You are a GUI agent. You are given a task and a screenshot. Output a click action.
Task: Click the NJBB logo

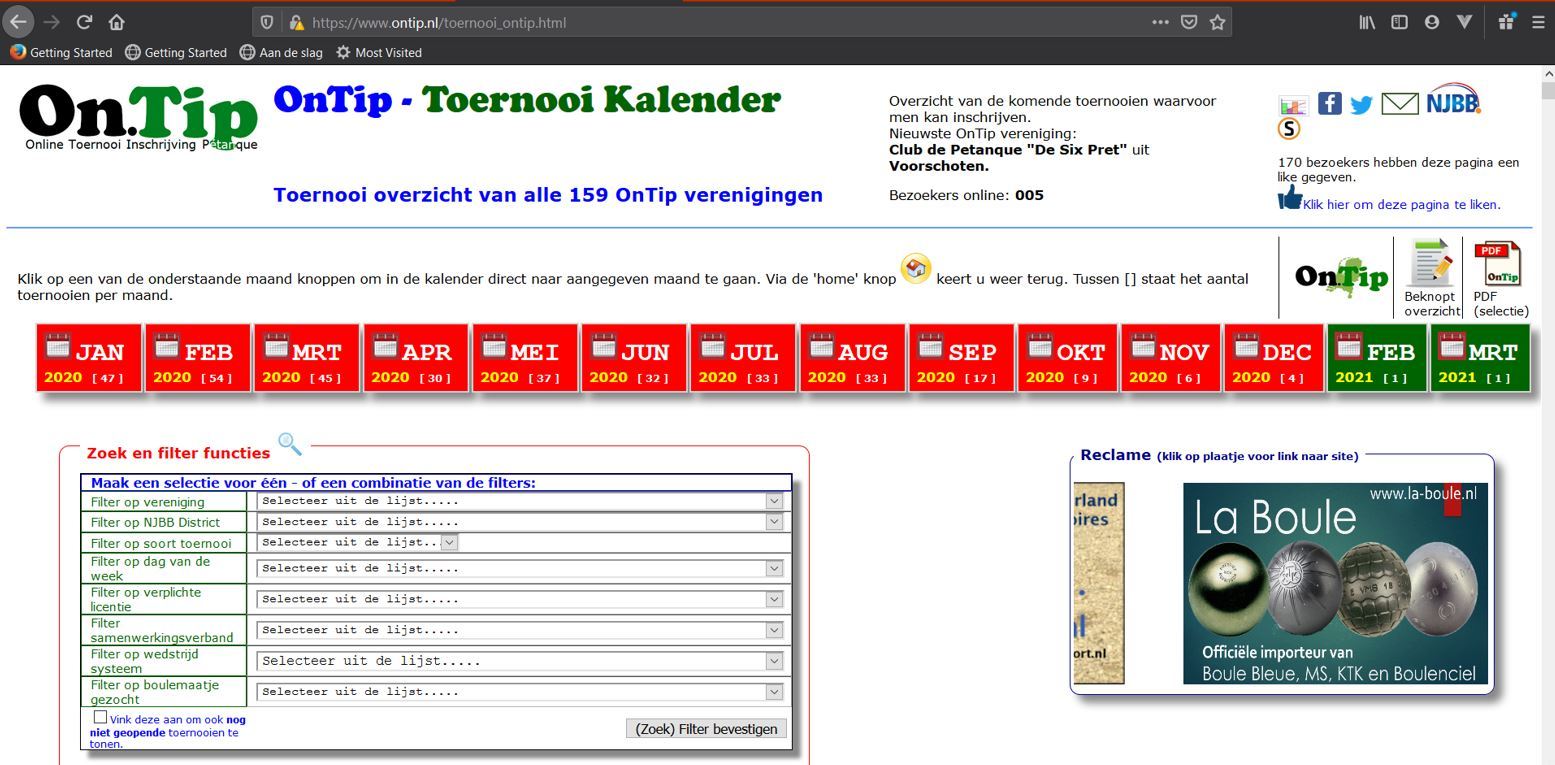pyautogui.click(x=1452, y=101)
